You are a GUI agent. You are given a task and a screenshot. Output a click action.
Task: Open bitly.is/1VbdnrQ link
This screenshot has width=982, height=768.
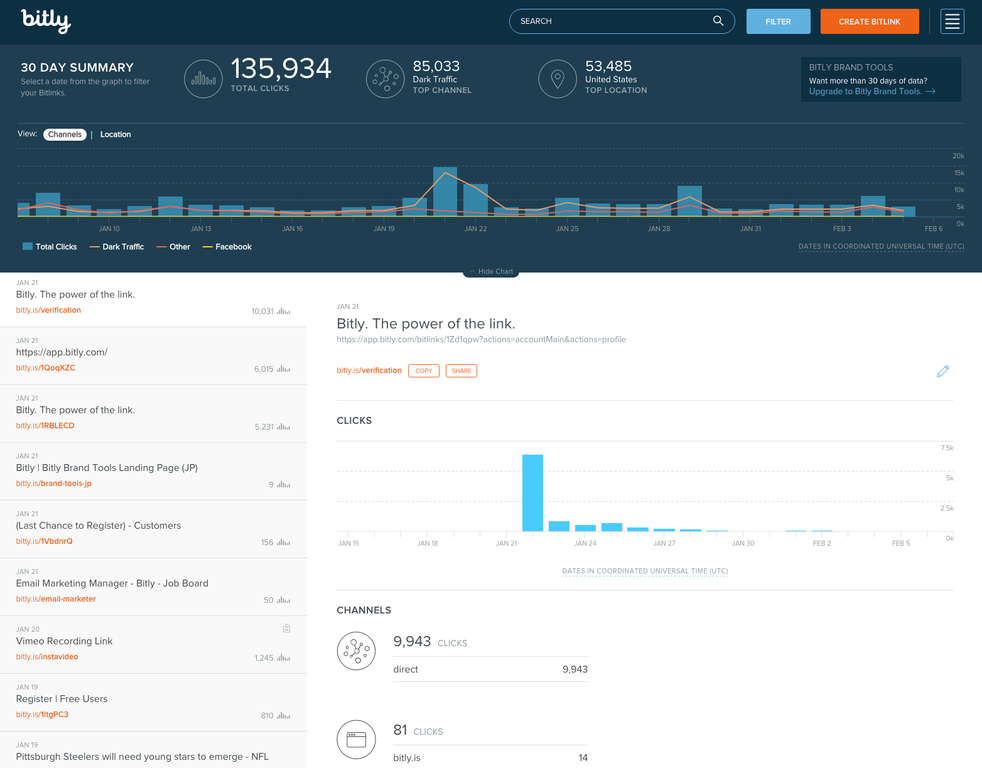pyautogui.click(x=44, y=541)
